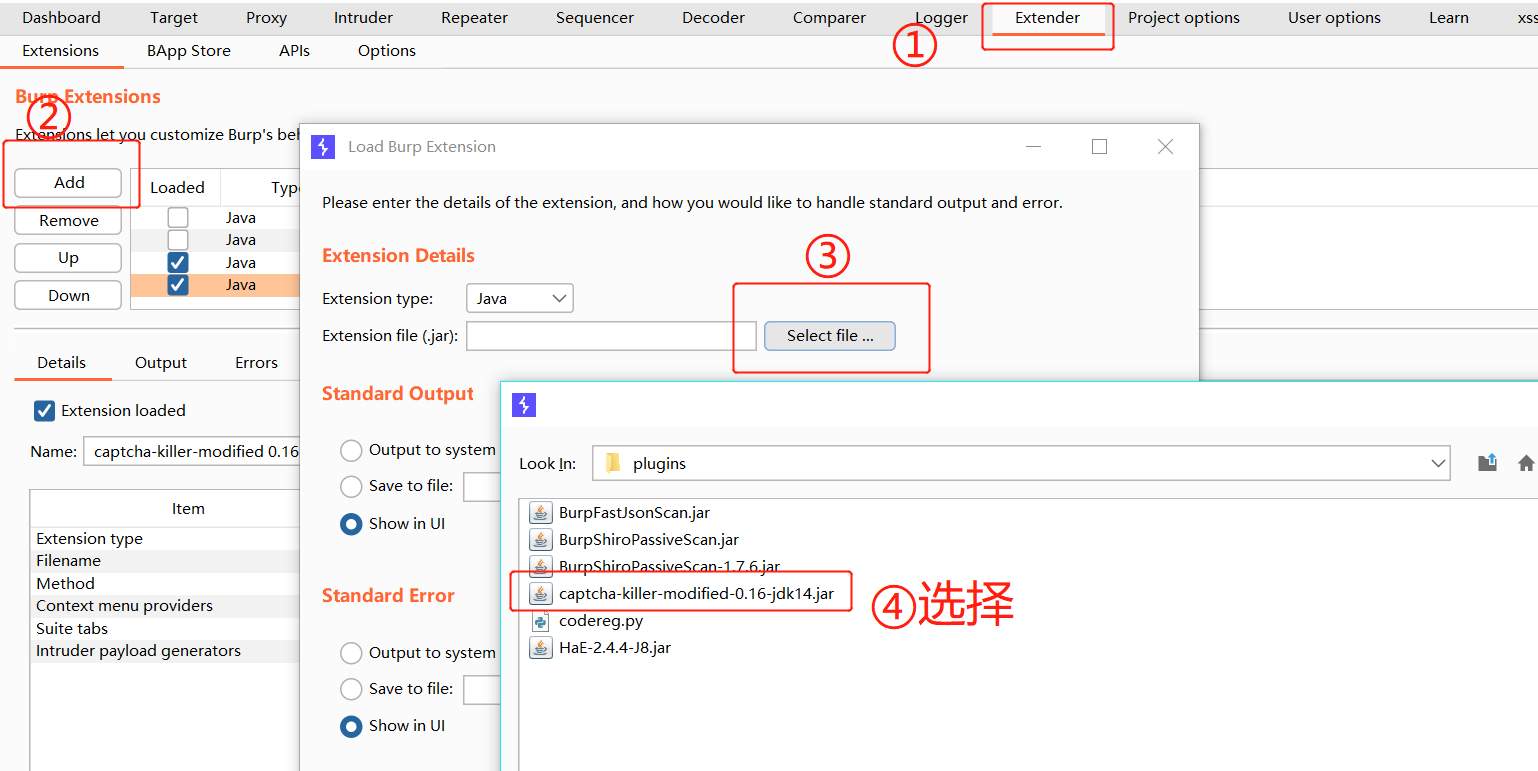Switch to BApp Store sub-tab
Viewport: 1538px width, 771px height.
click(x=189, y=51)
